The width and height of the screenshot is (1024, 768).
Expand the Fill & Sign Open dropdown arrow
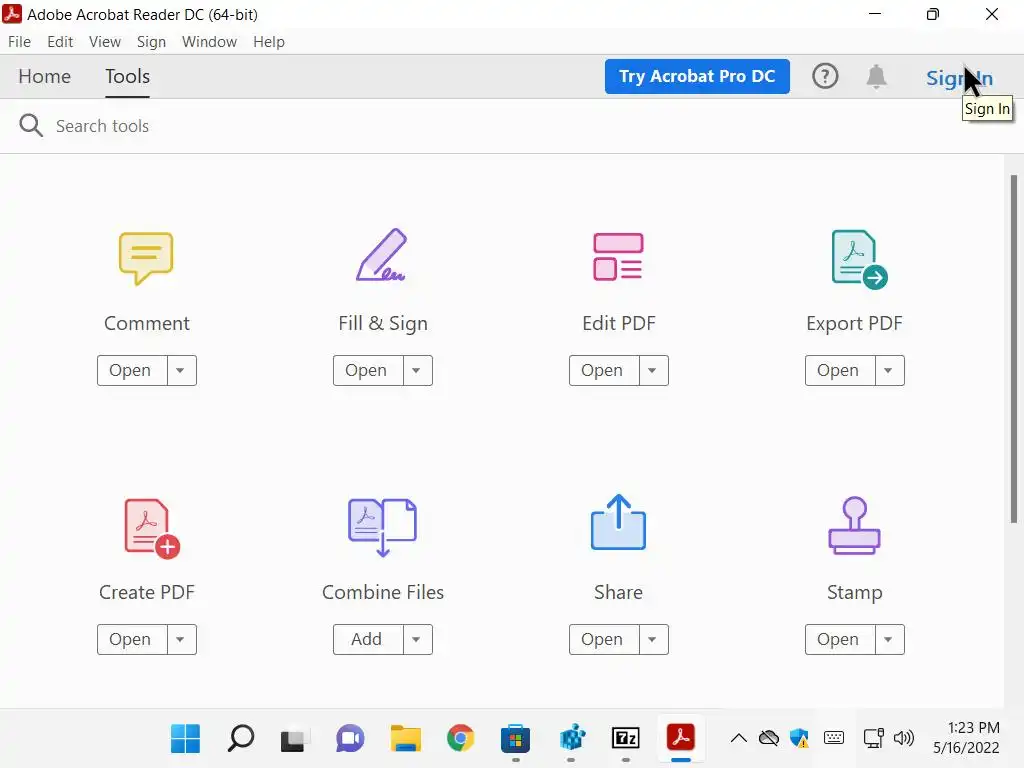point(417,370)
